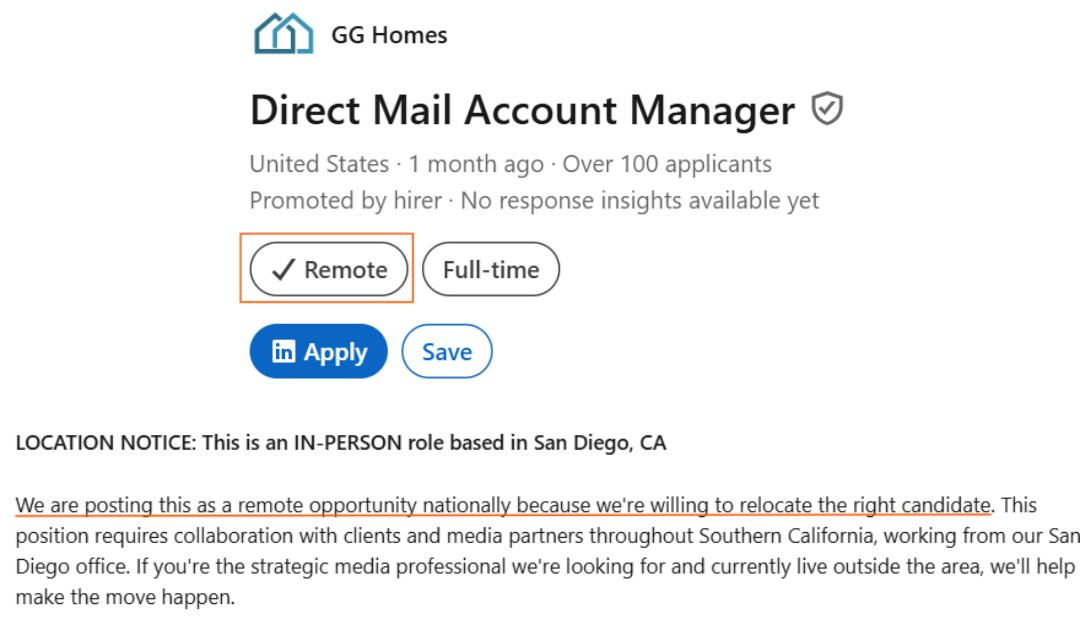The width and height of the screenshot is (1080, 627).
Task: Save this job with the Save button
Action: pos(446,352)
